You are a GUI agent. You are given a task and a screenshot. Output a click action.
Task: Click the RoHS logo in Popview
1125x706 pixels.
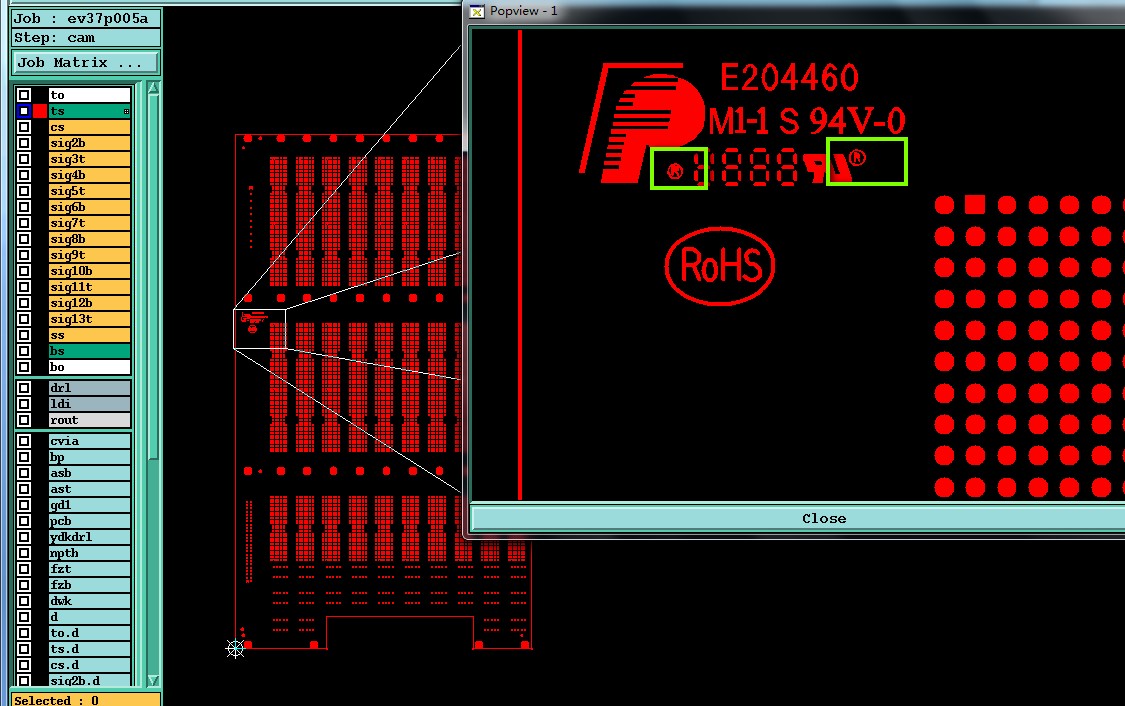coord(720,266)
